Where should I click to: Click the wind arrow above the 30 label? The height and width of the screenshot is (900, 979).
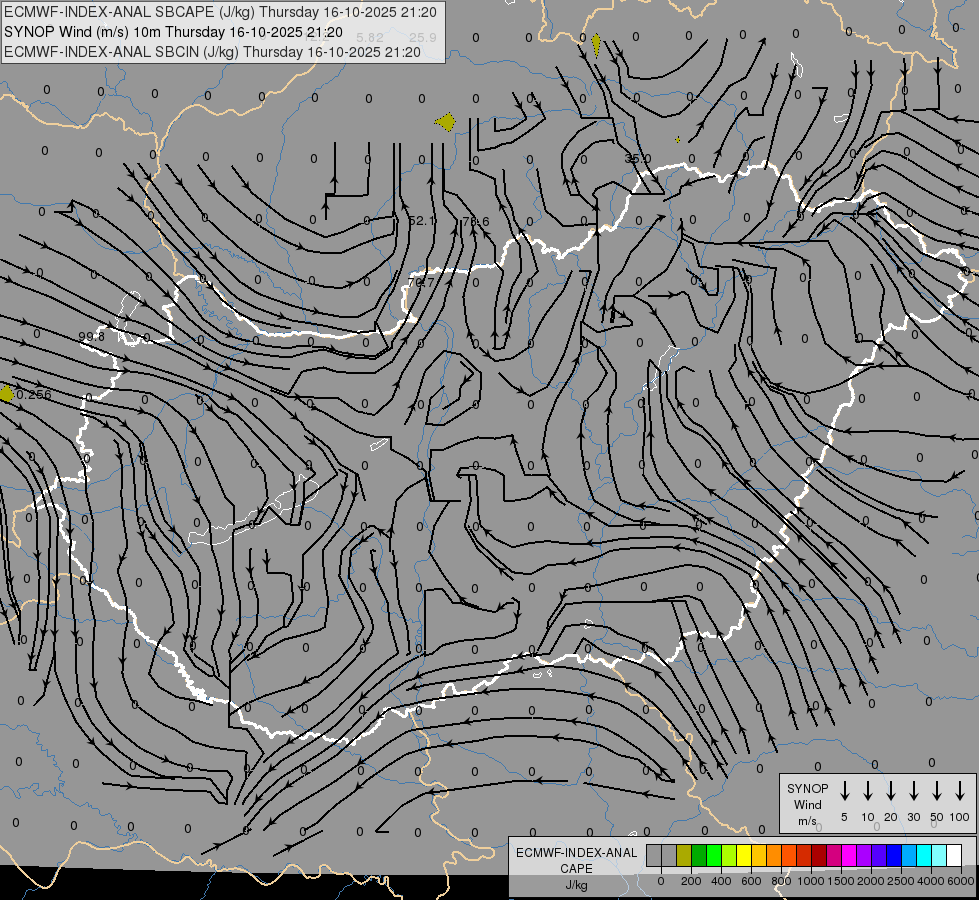pos(913,790)
